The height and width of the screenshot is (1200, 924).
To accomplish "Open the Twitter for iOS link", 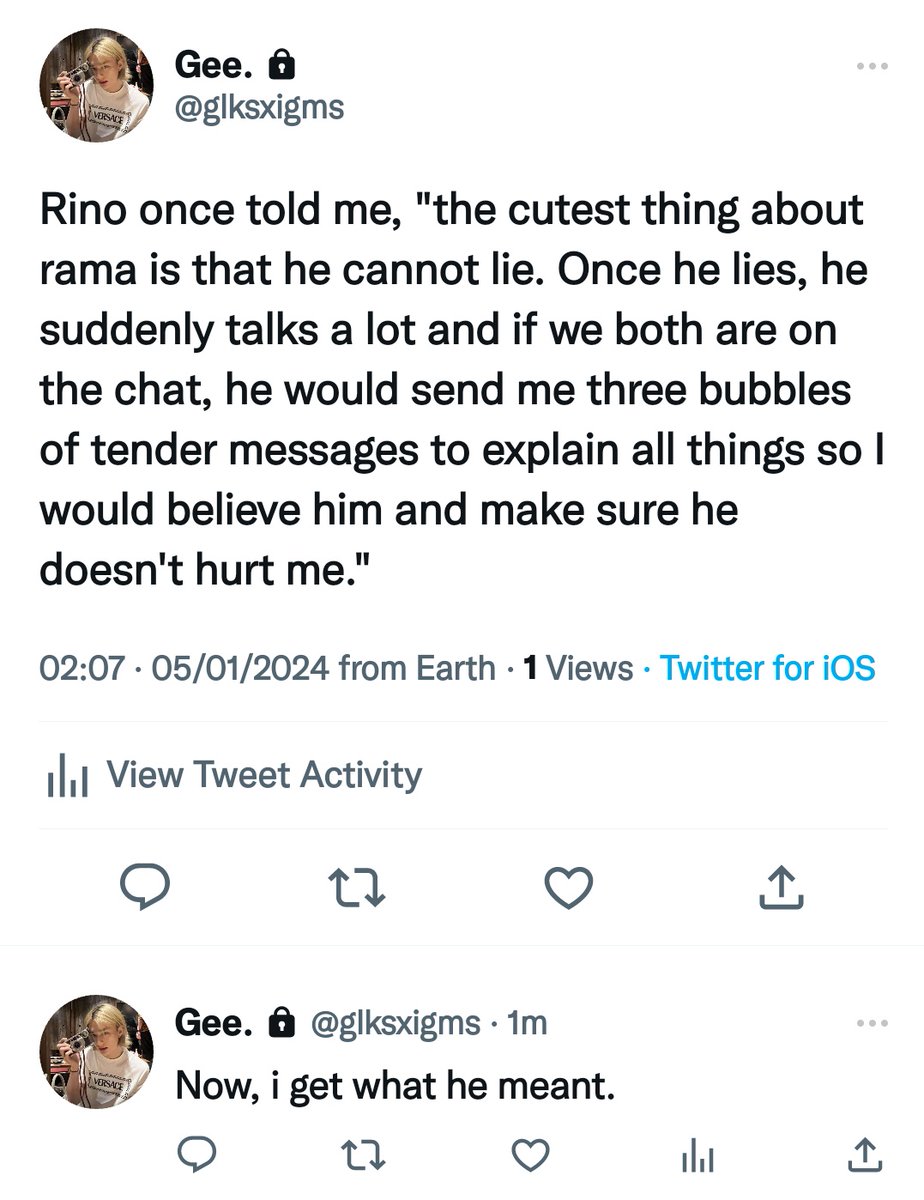I will [x=768, y=667].
